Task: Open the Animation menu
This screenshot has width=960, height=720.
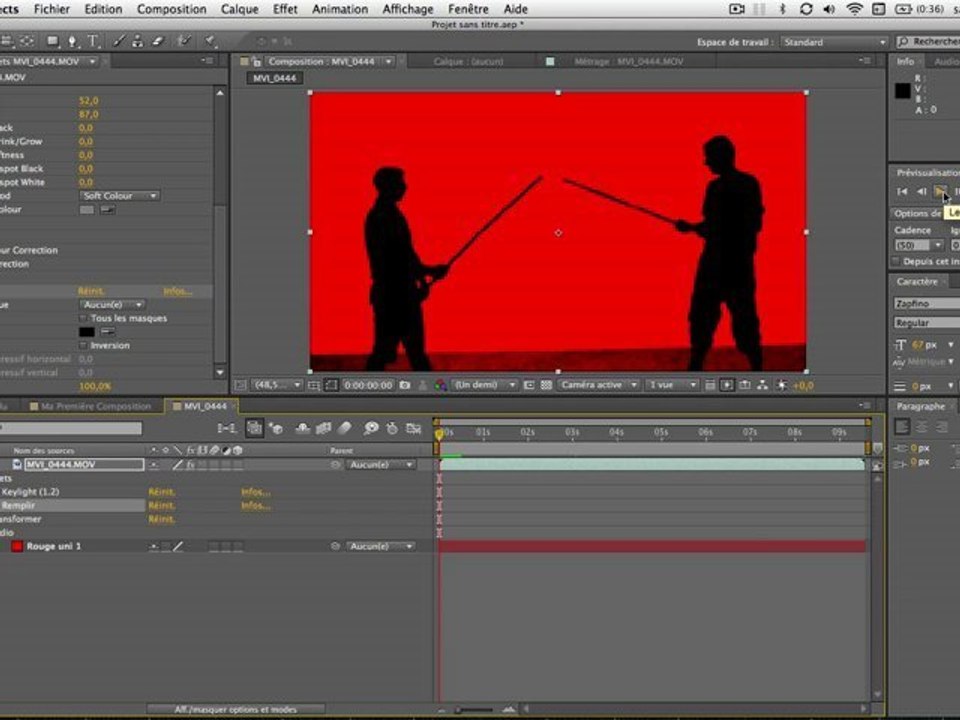Action: (x=340, y=9)
